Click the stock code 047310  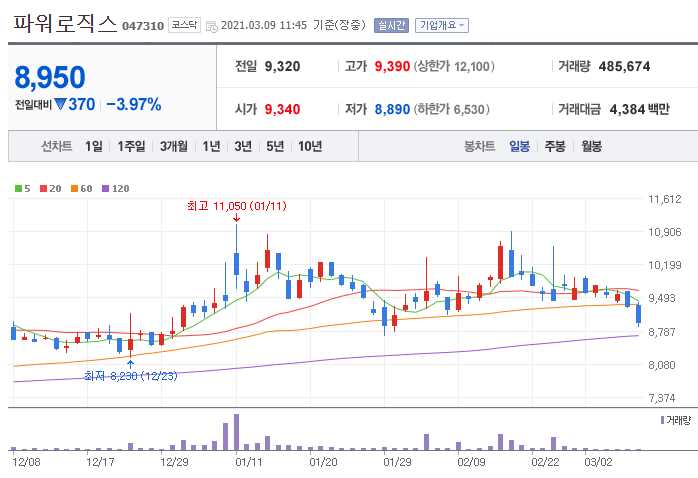[143, 26]
